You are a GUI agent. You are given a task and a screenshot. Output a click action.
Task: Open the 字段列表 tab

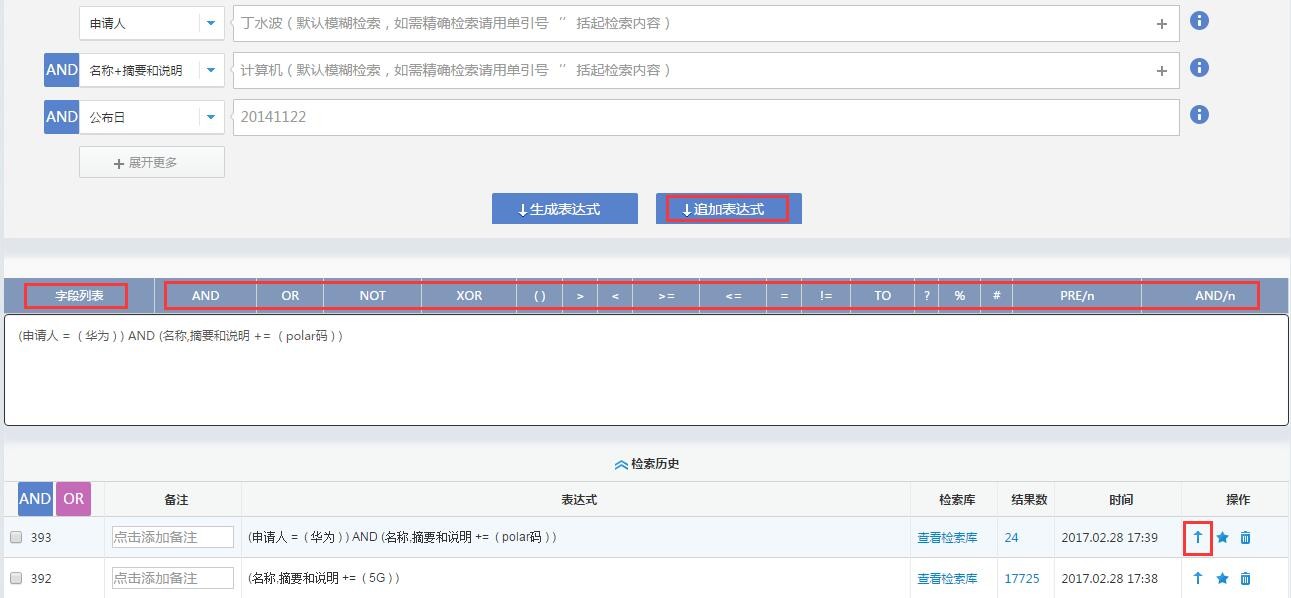78,296
